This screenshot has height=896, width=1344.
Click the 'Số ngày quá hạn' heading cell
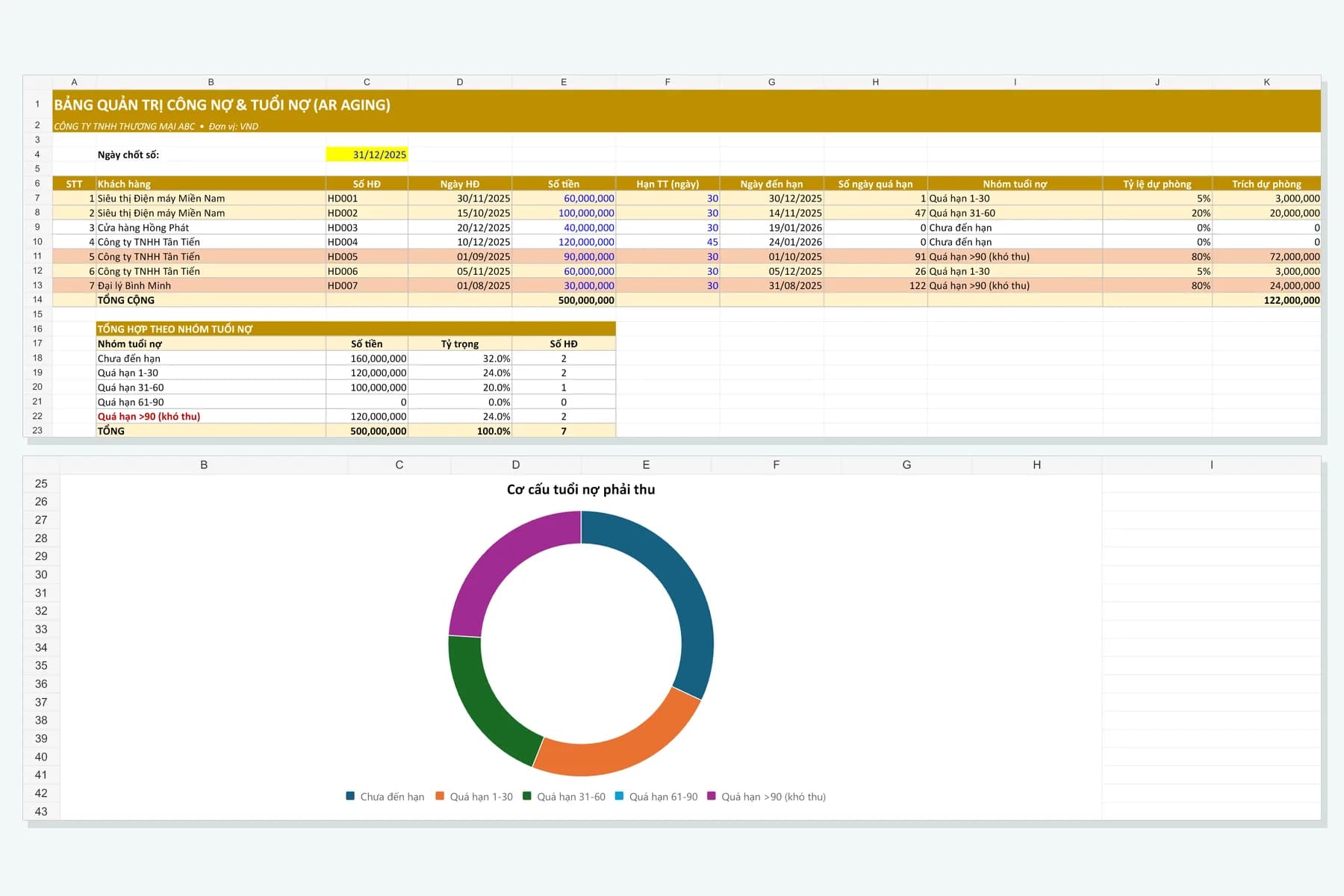[x=876, y=184]
